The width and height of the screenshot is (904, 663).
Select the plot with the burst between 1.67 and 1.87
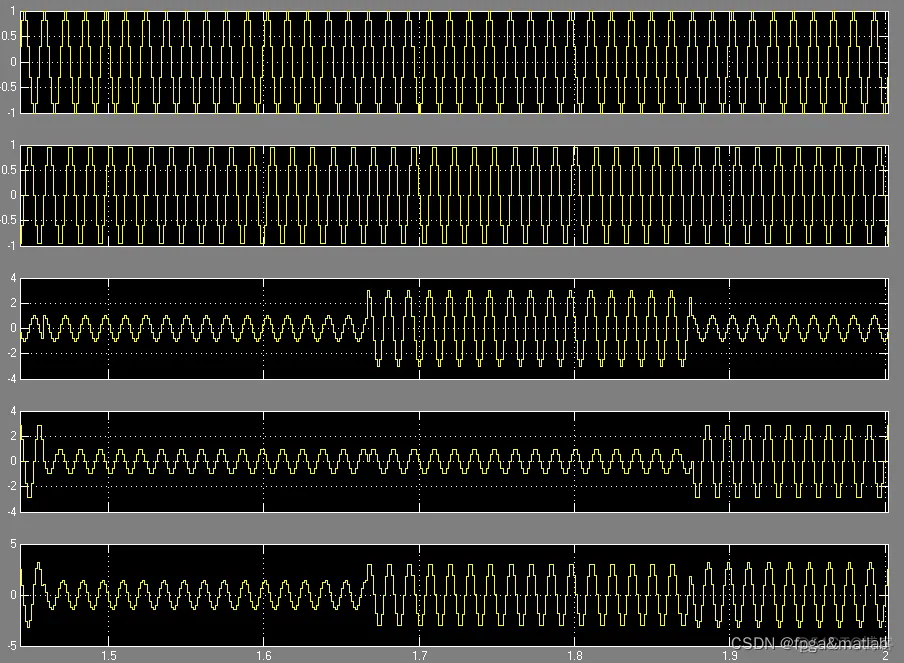pyautogui.click(x=454, y=329)
